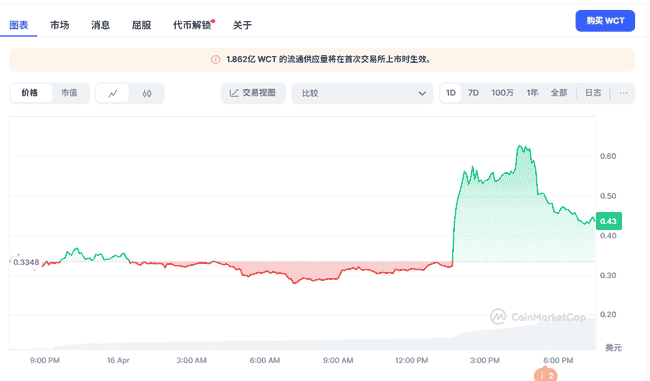Select 全部 all-time range
Viewport: 650px width, 381px height.
point(559,93)
